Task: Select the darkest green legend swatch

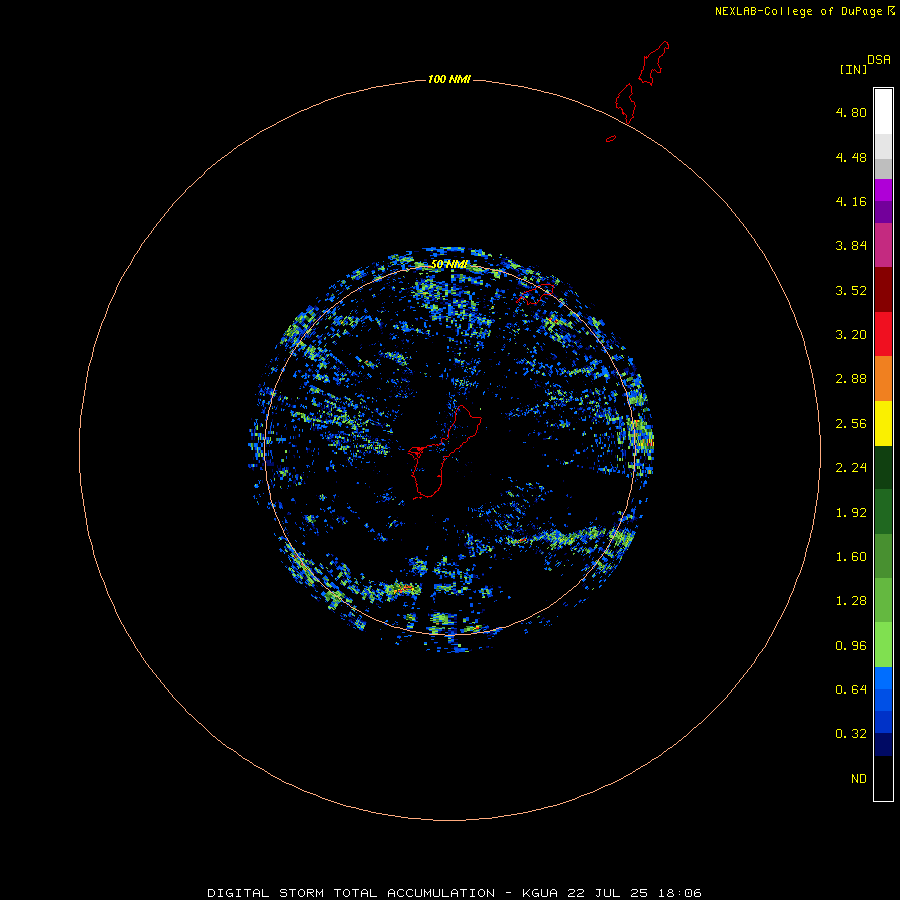Action: pos(883,467)
